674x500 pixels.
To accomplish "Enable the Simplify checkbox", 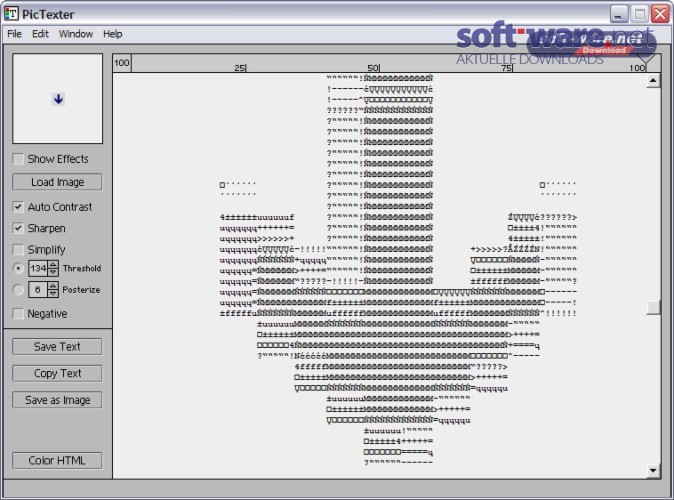I will pyautogui.click(x=18, y=249).
